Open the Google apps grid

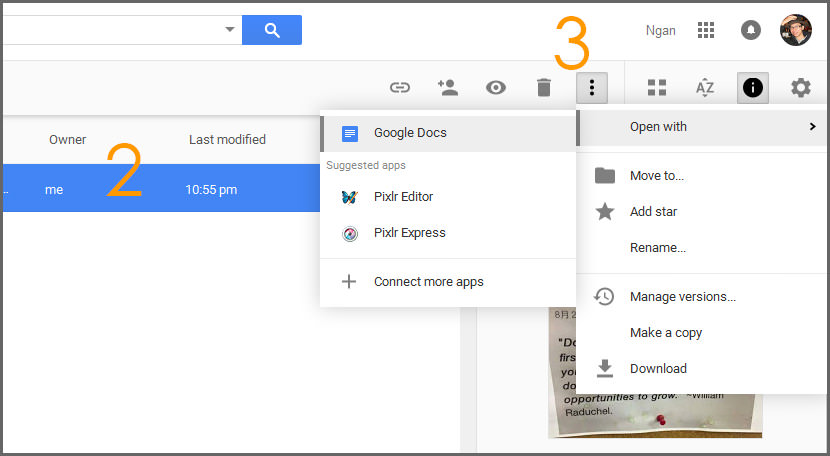click(706, 30)
